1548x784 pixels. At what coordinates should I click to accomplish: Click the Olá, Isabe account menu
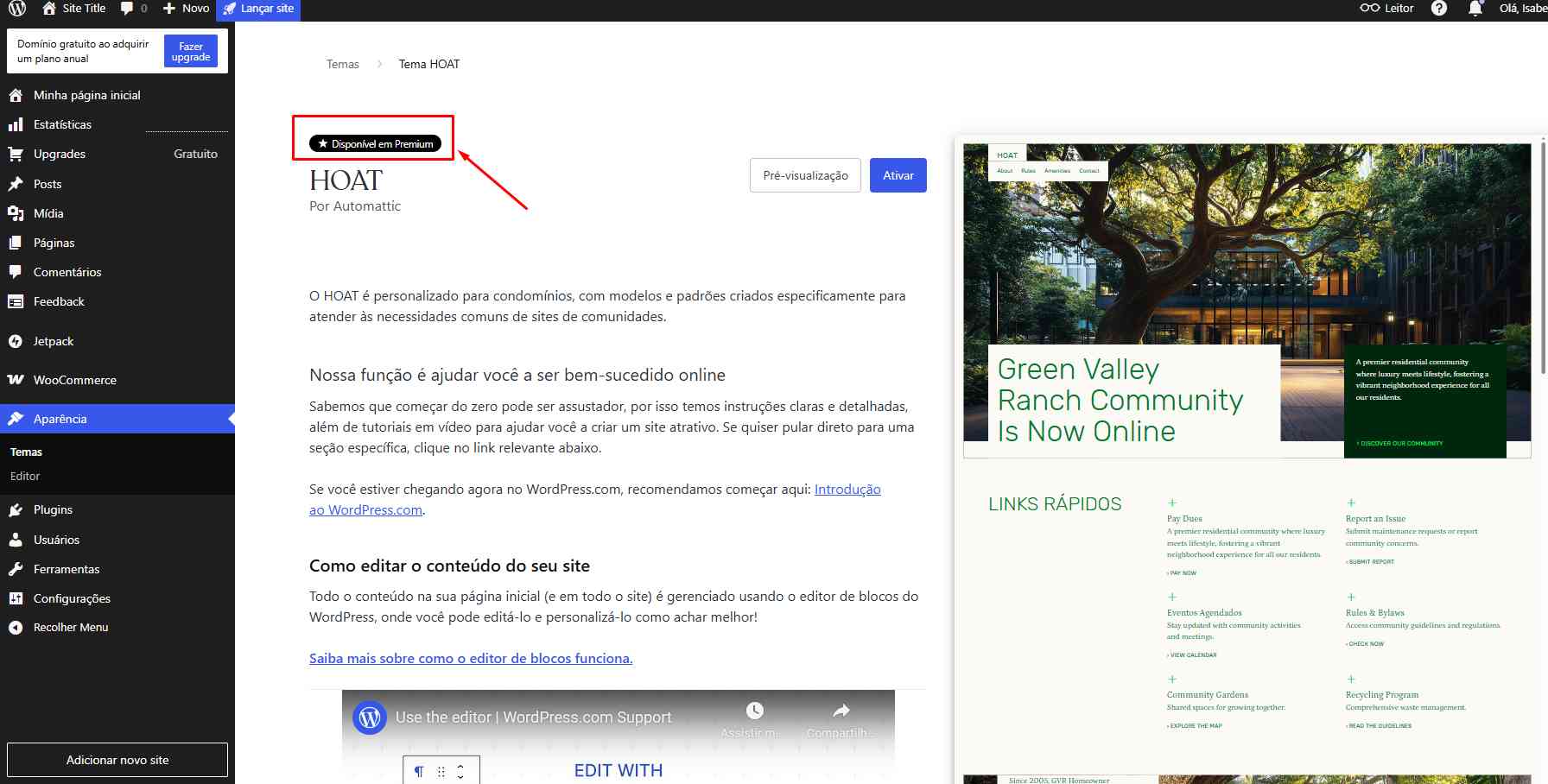pos(1523,9)
